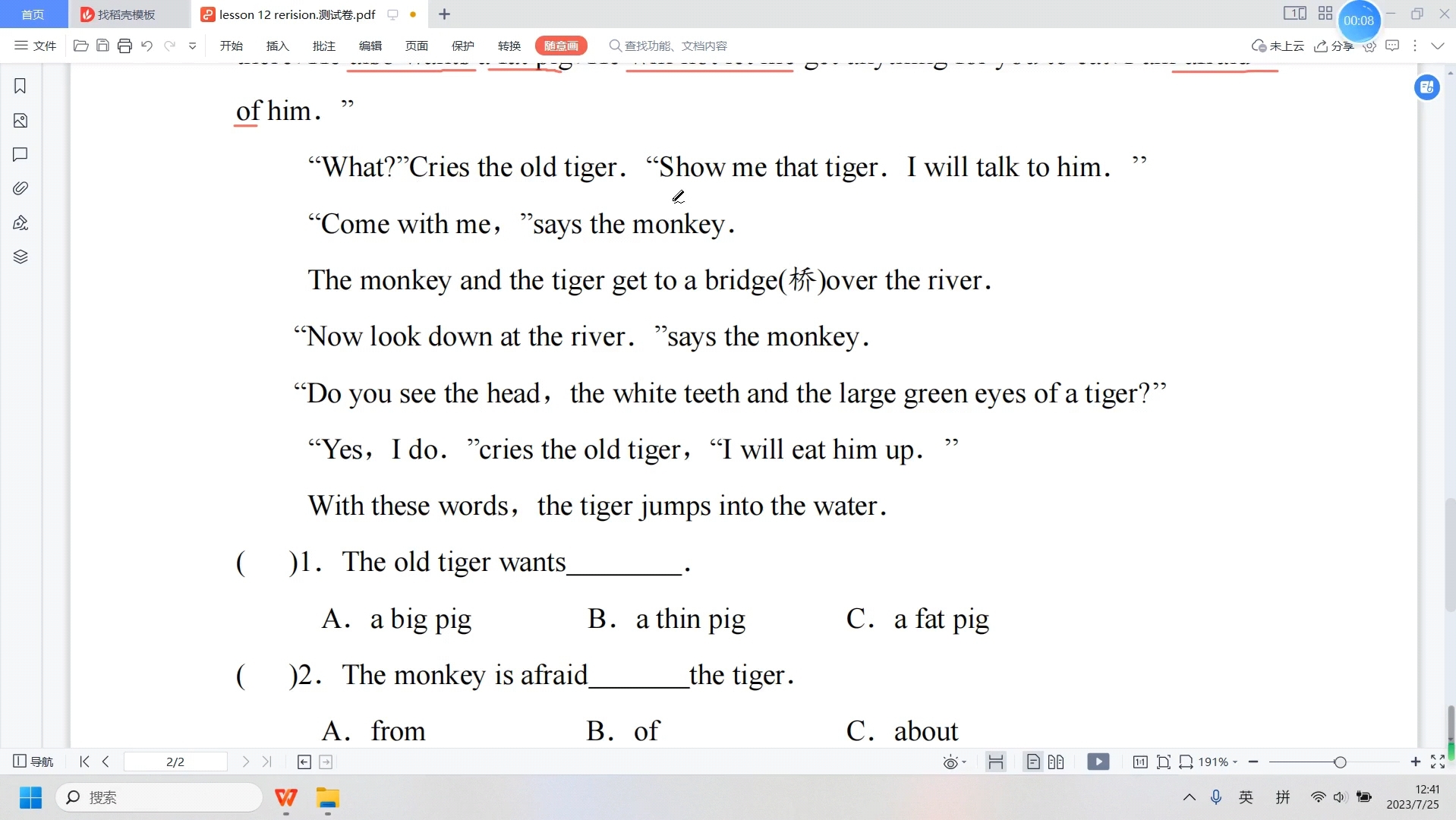Open the three-dot more options menu

1415,46
